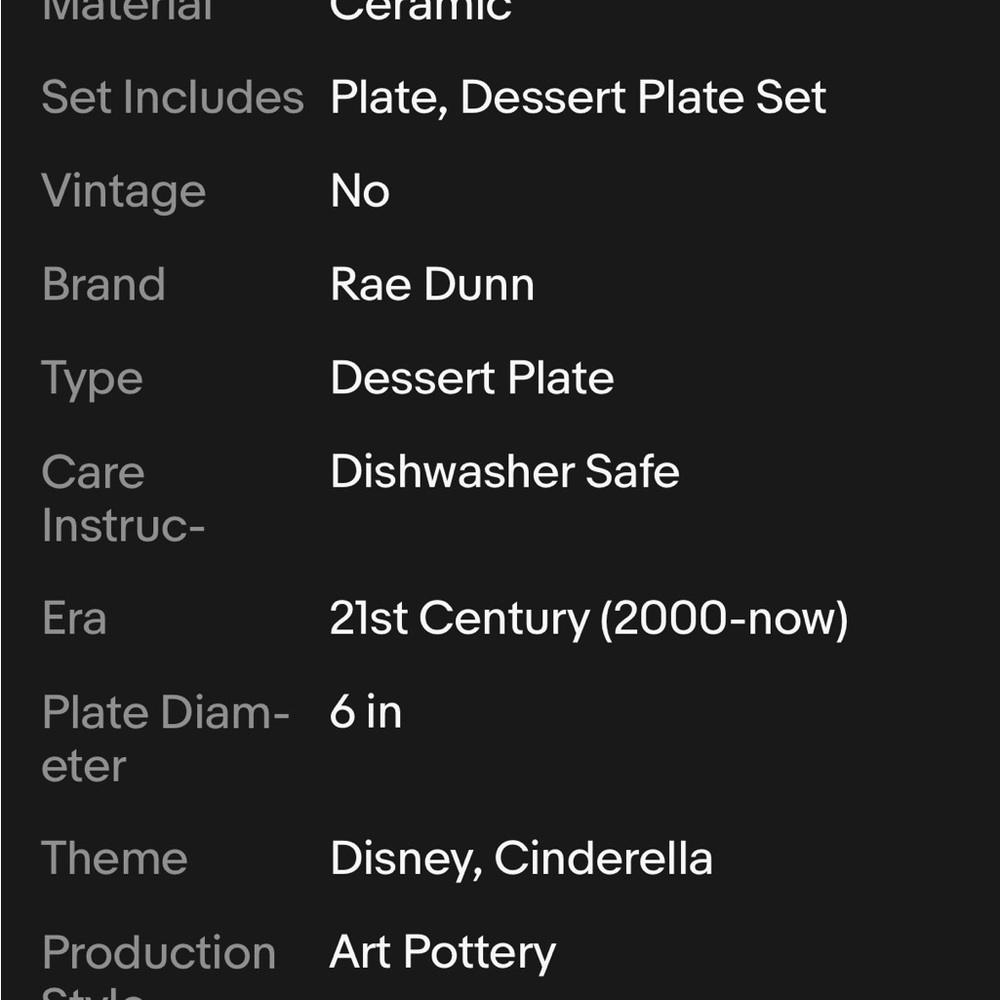The width and height of the screenshot is (1000, 1000).
Task: Click the 'Ceramic' material value
Action: coord(421,11)
